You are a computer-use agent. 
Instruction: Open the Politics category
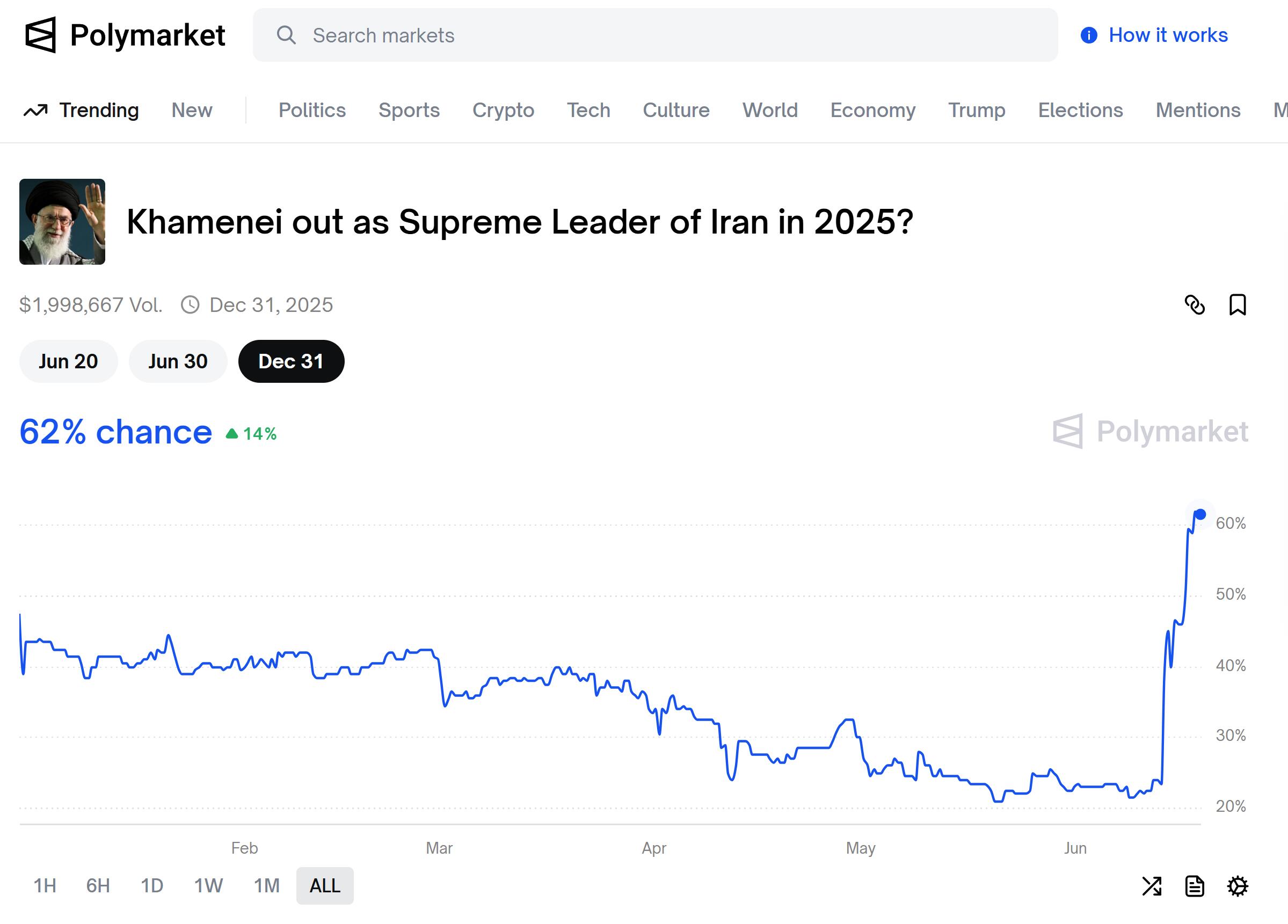pyautogui.click(x=312, y=110)
